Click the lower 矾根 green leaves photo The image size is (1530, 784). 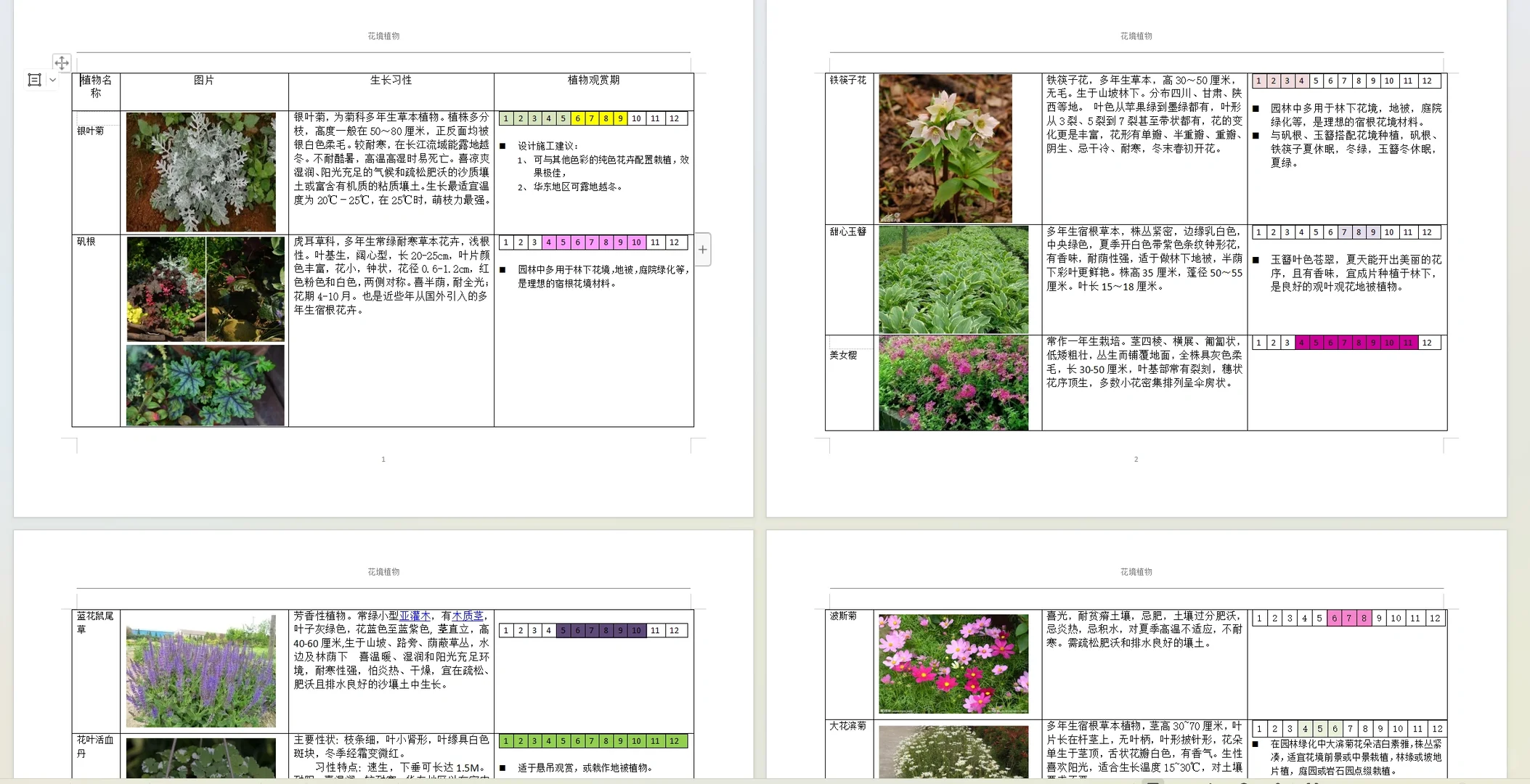pyautogui.click(x=205, y=385)
